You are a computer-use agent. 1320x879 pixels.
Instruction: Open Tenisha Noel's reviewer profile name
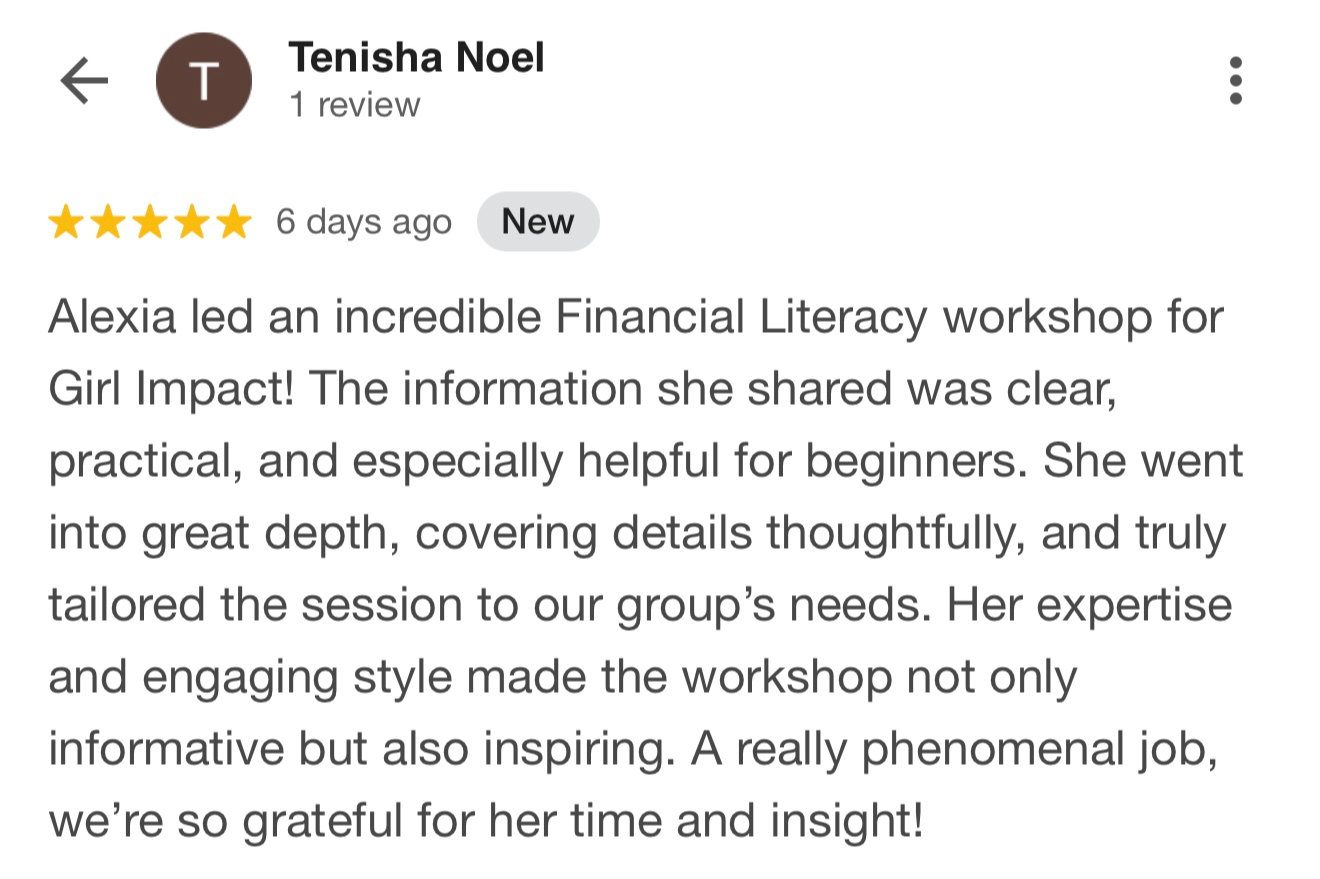pos(416,58)
